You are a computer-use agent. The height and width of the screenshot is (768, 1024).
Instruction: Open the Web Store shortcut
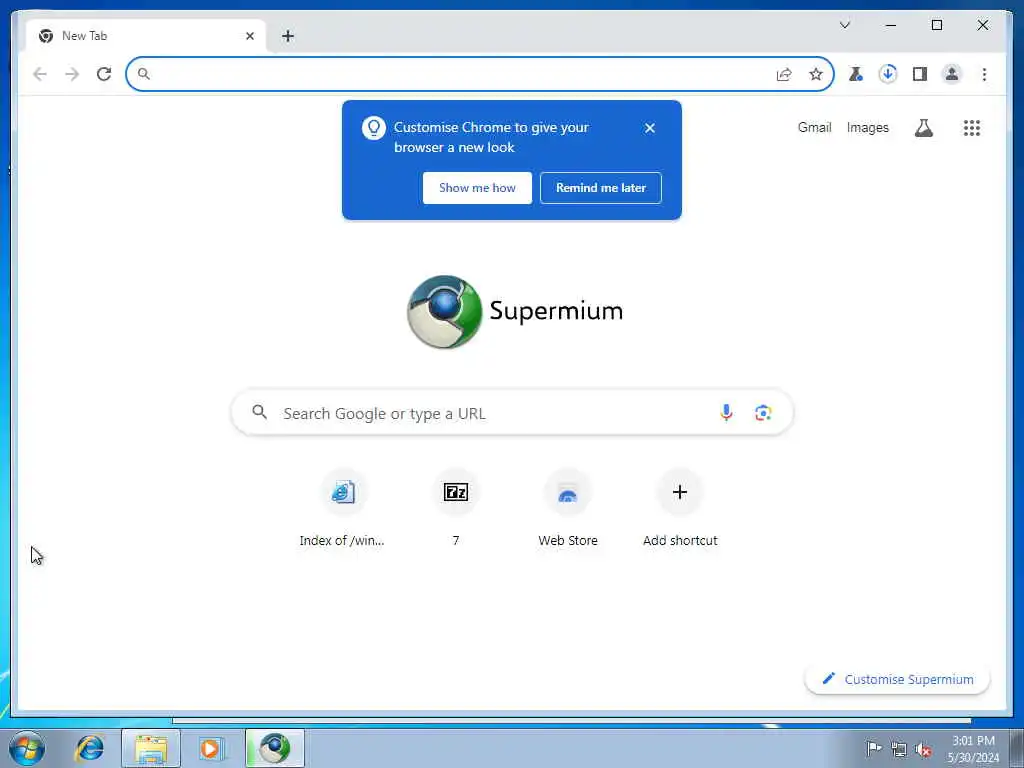(568, 509)
